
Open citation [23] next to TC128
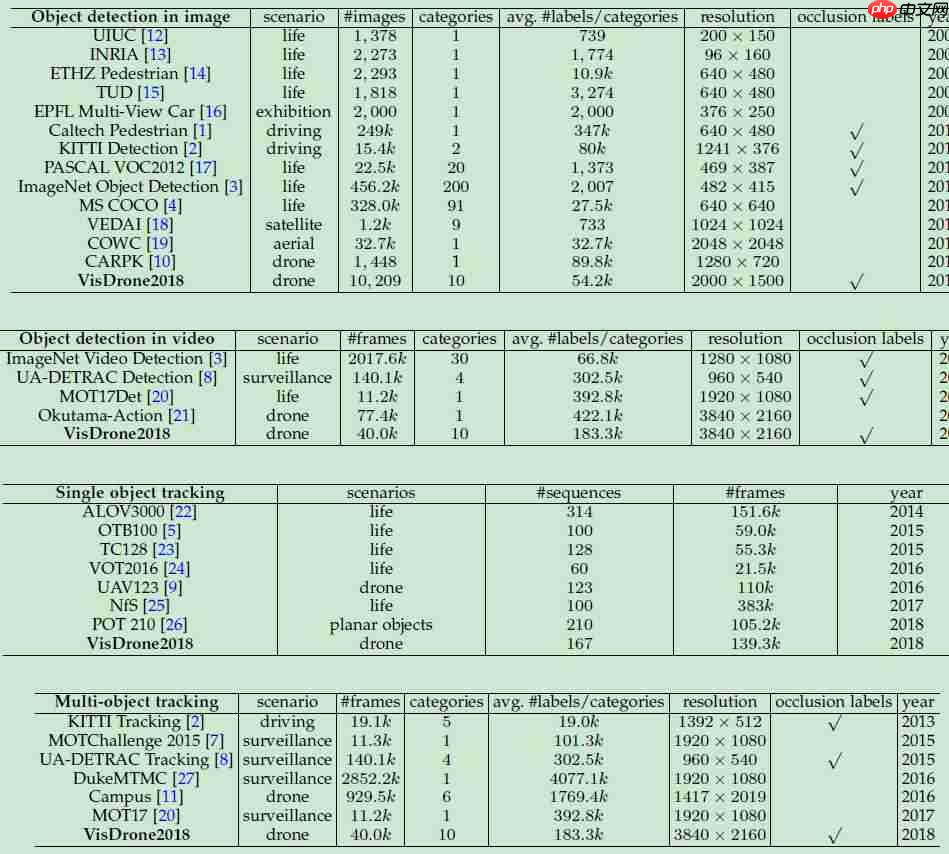click(166, 550)
